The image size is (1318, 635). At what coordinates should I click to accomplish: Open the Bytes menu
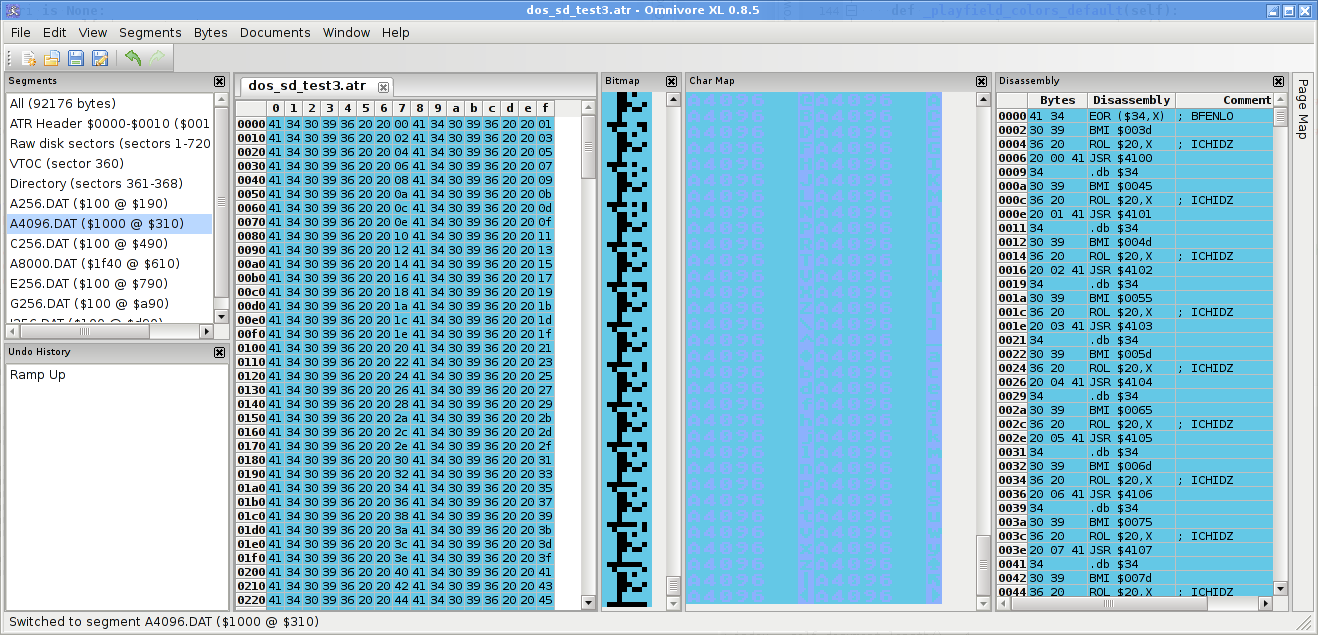pyautogui.click(x=211, y=32)
